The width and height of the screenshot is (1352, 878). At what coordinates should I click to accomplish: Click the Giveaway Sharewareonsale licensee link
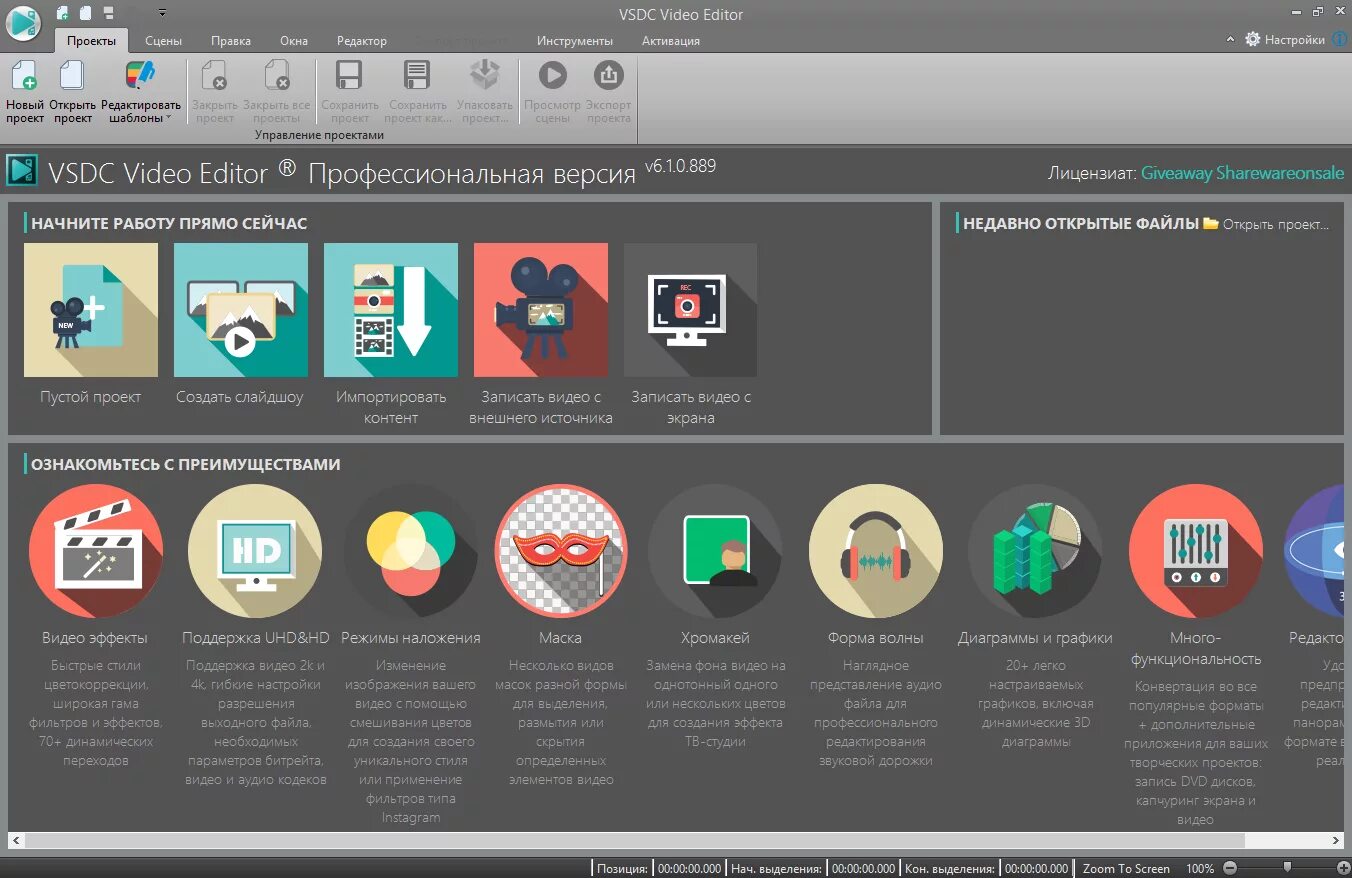point(1243,173)
